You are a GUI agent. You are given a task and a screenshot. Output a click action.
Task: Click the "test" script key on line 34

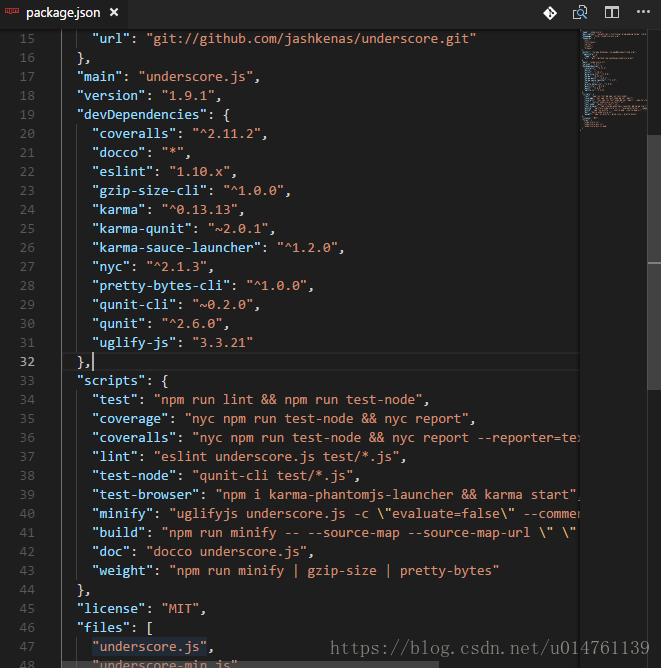click(x=115, y=400)
